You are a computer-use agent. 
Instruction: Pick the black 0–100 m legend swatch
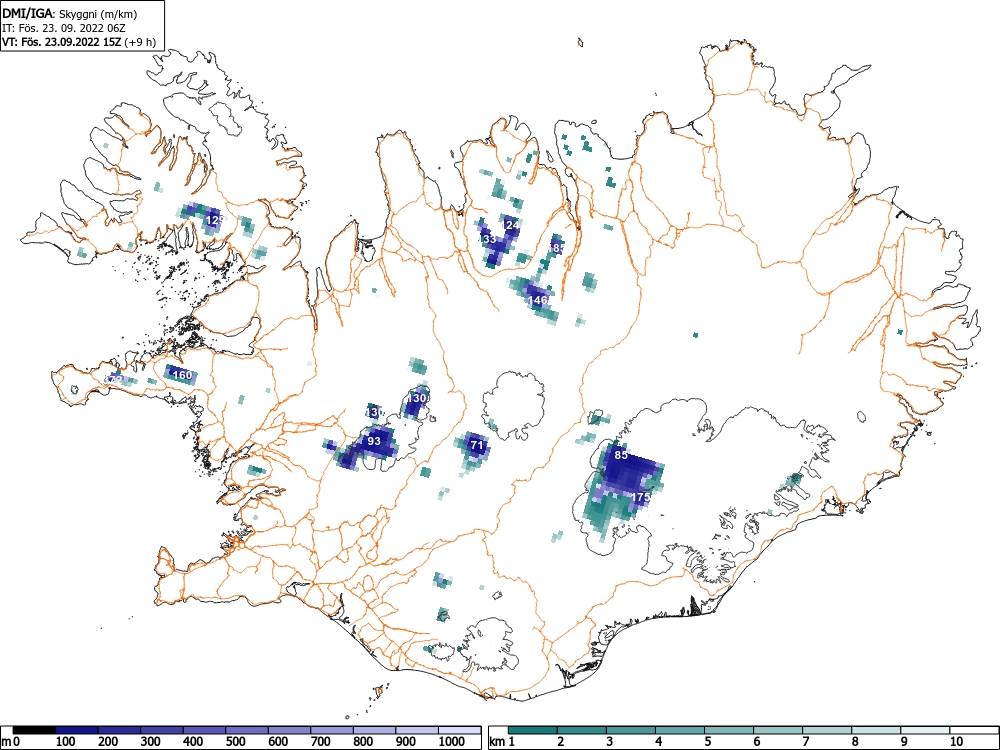(x=34, y=730)
